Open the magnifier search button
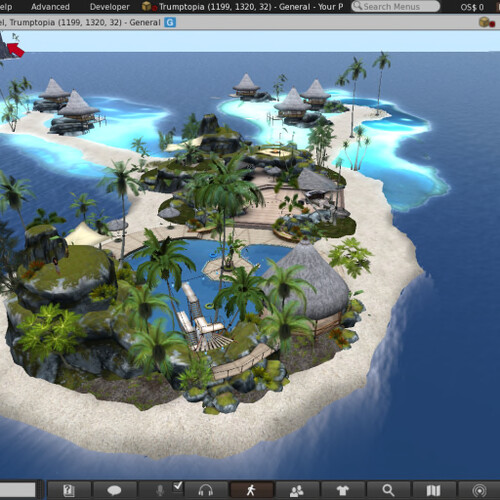This screenshot has width=500, height=500. (x=388, y=491)
